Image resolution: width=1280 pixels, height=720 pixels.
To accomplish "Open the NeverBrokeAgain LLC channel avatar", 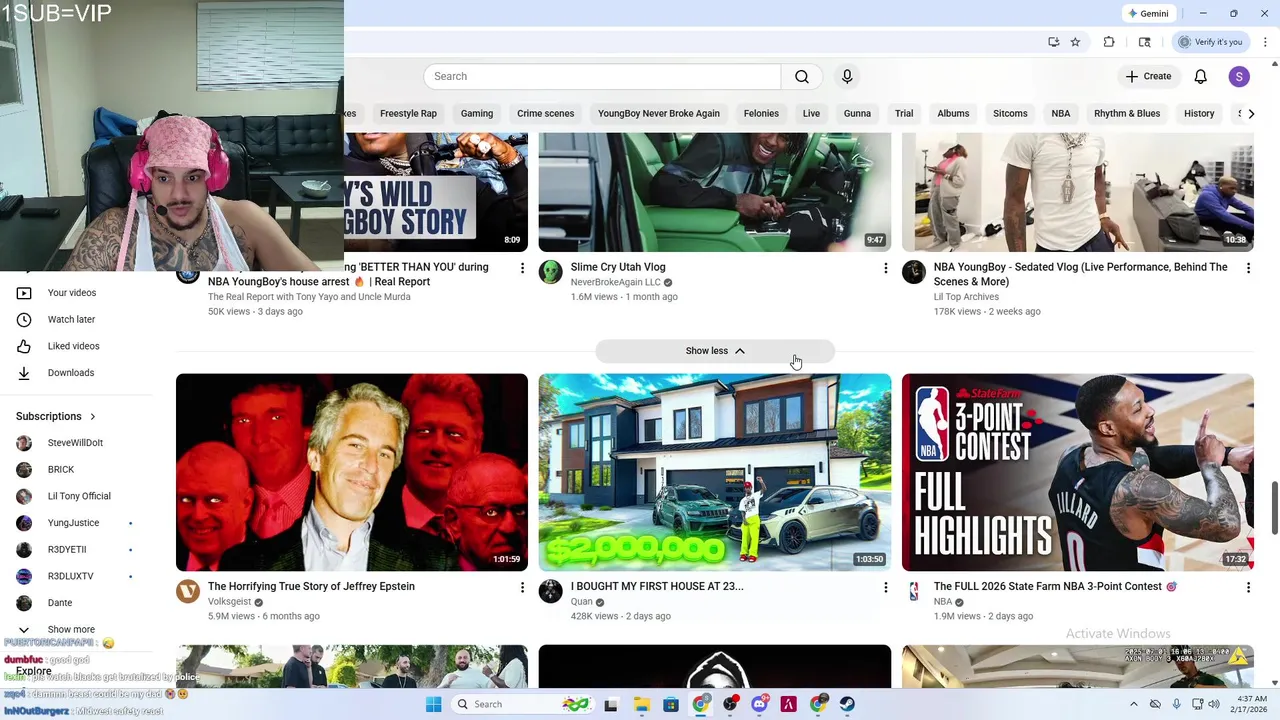I will (551, 272).
